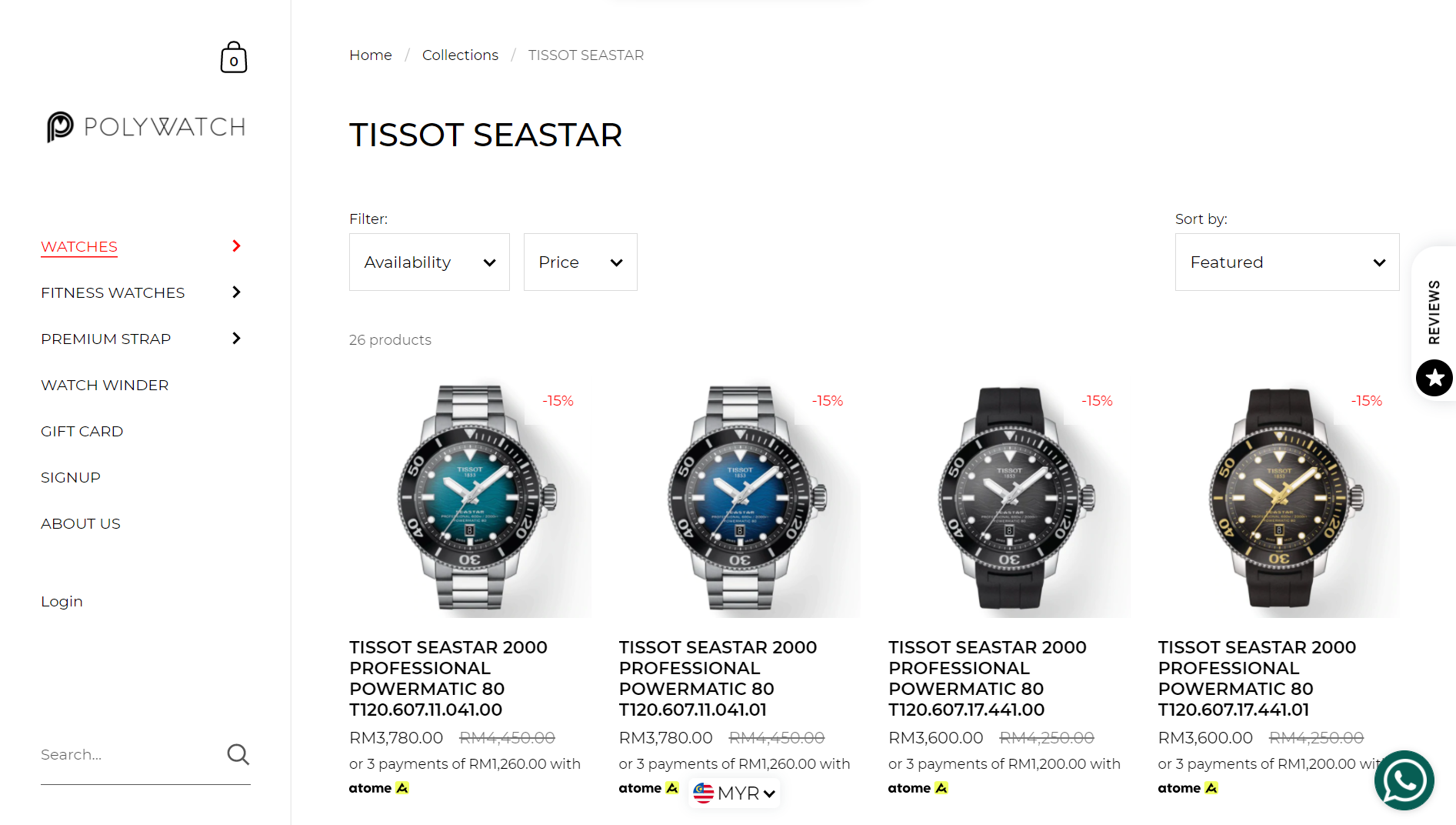The width and height of the screenshot is (1456, 825).
Task: Expand the Premium Strap submenu arrow
Action: (236, 339)
